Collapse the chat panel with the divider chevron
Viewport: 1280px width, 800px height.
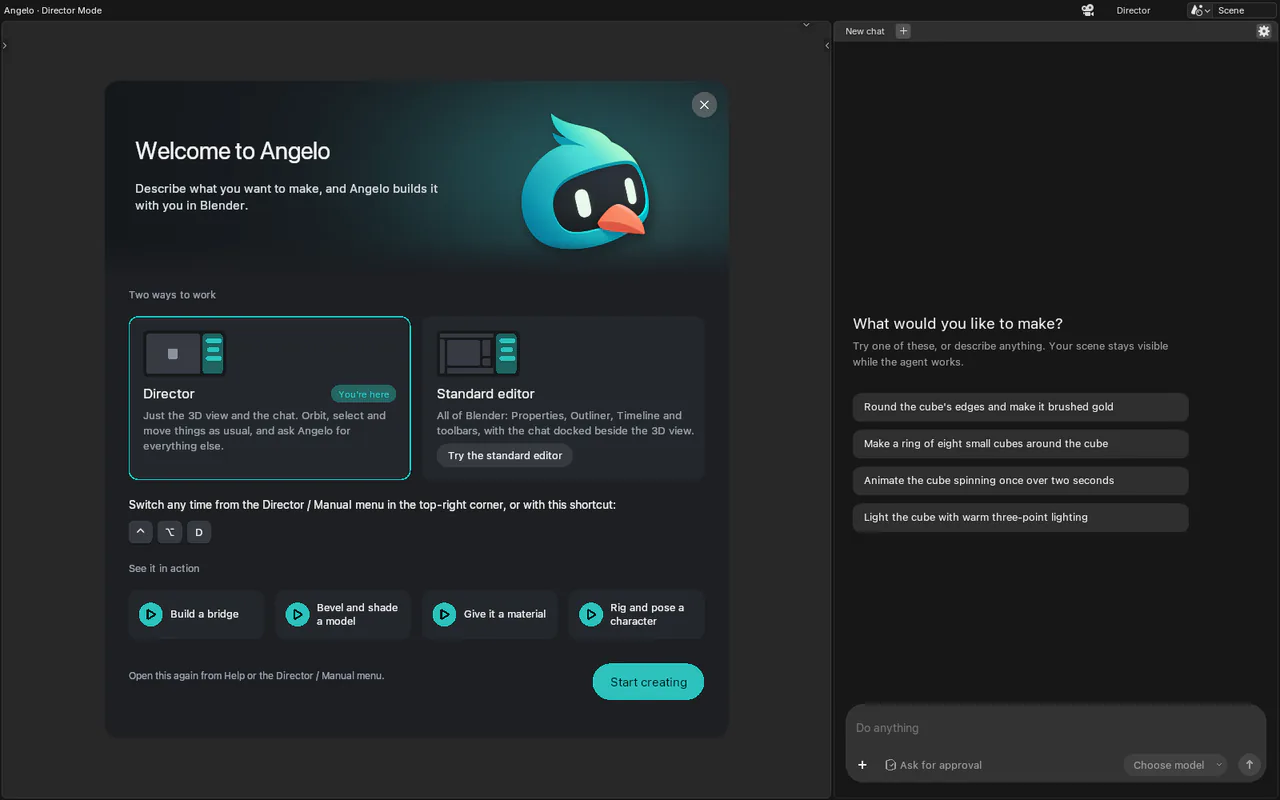(827, 46)
